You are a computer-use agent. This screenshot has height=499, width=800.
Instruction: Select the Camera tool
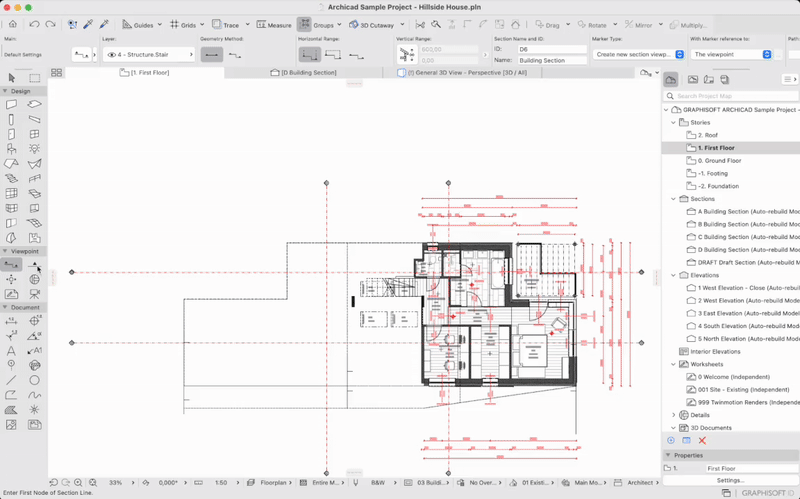[x=34, y=294]
